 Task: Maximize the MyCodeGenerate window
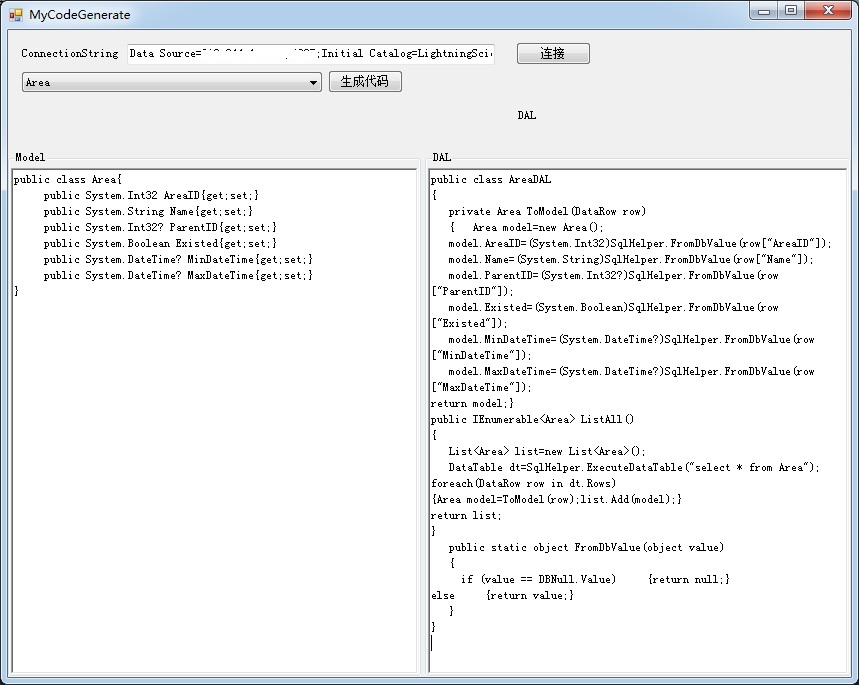tap(791, 11)
